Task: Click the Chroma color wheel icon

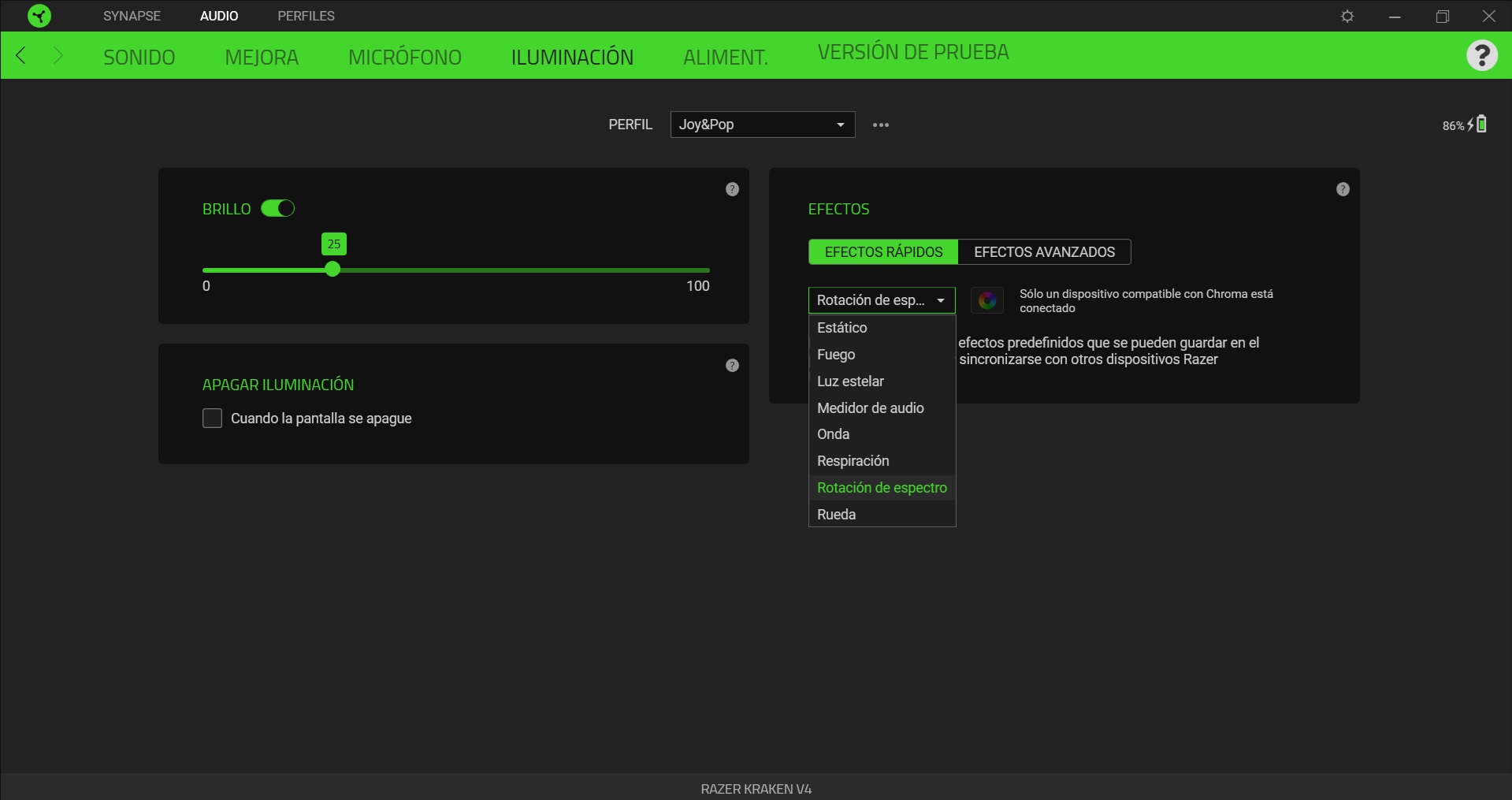Action: click(x=986, y=300)
